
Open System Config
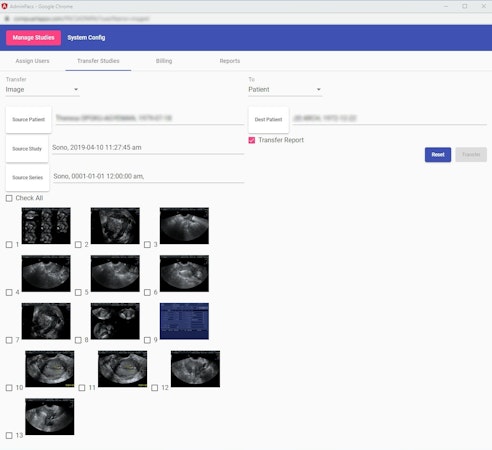point(86,38)
